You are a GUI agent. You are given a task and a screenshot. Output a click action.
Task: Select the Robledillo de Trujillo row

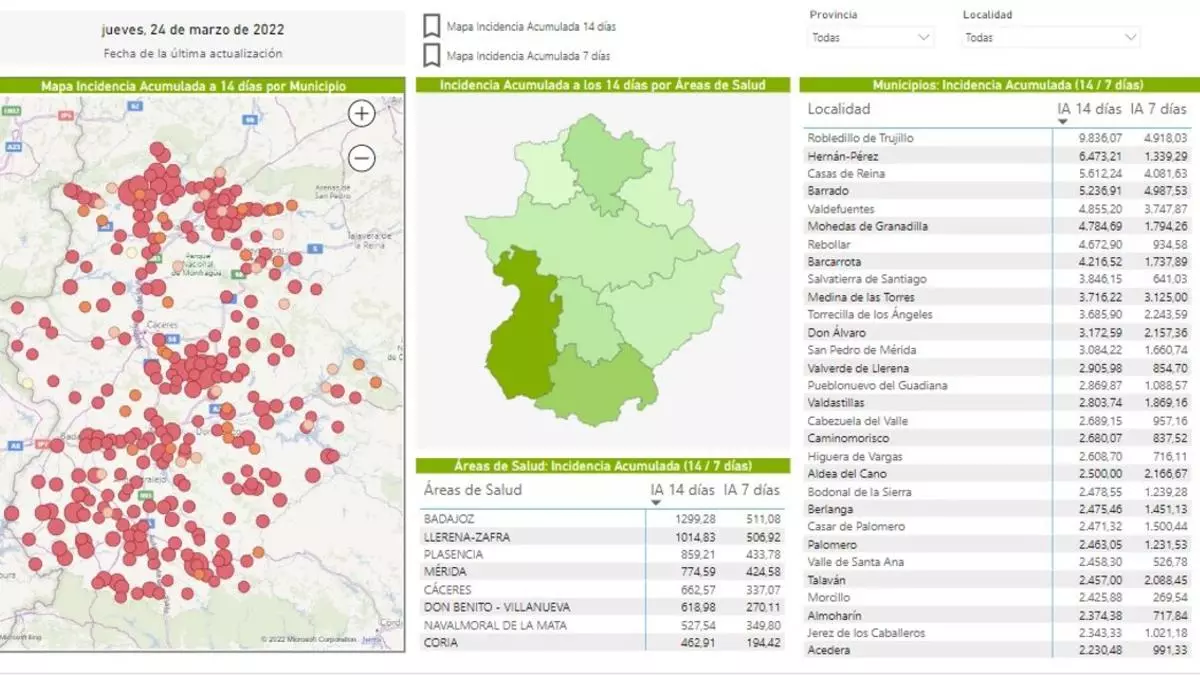860,138
